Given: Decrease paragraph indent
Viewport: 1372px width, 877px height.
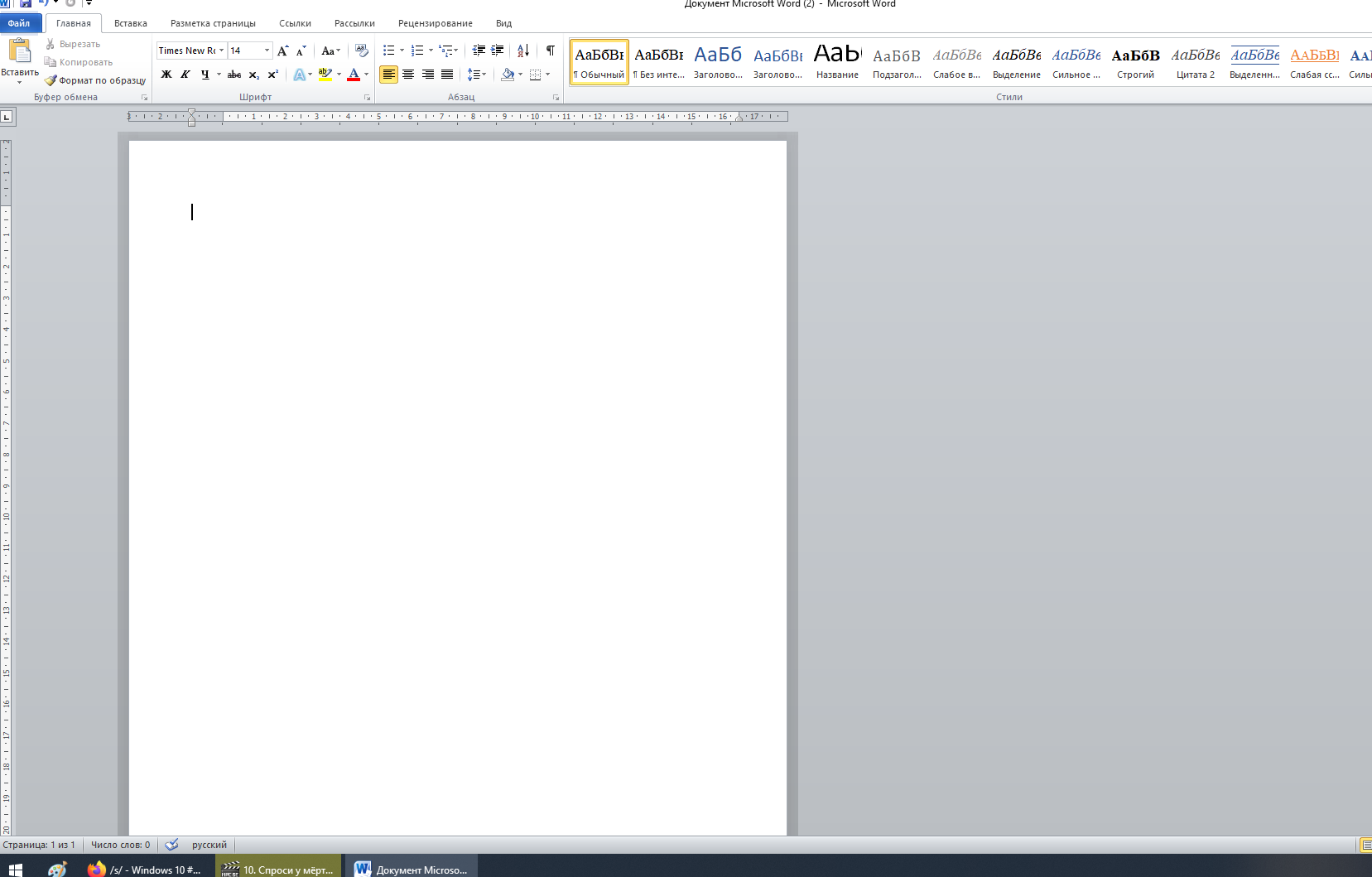Looking at the screenshot, I should pos(479,51).
